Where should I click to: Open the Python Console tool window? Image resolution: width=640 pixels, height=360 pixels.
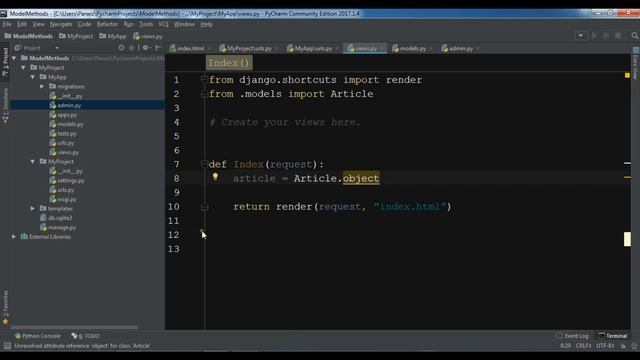pyautogui.click(x=38, y=336)
